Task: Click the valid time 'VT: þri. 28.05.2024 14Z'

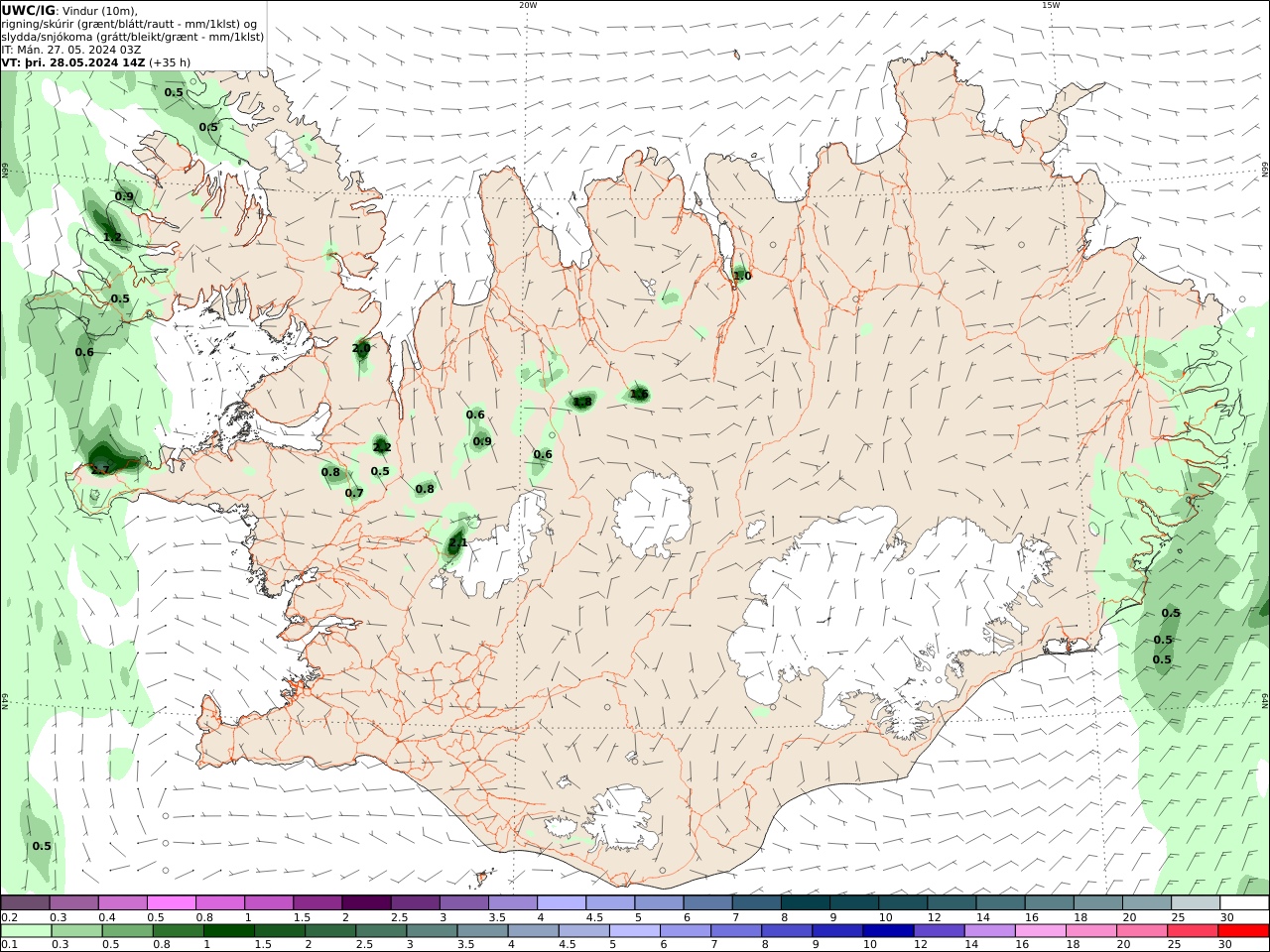Action: point(73,62)
